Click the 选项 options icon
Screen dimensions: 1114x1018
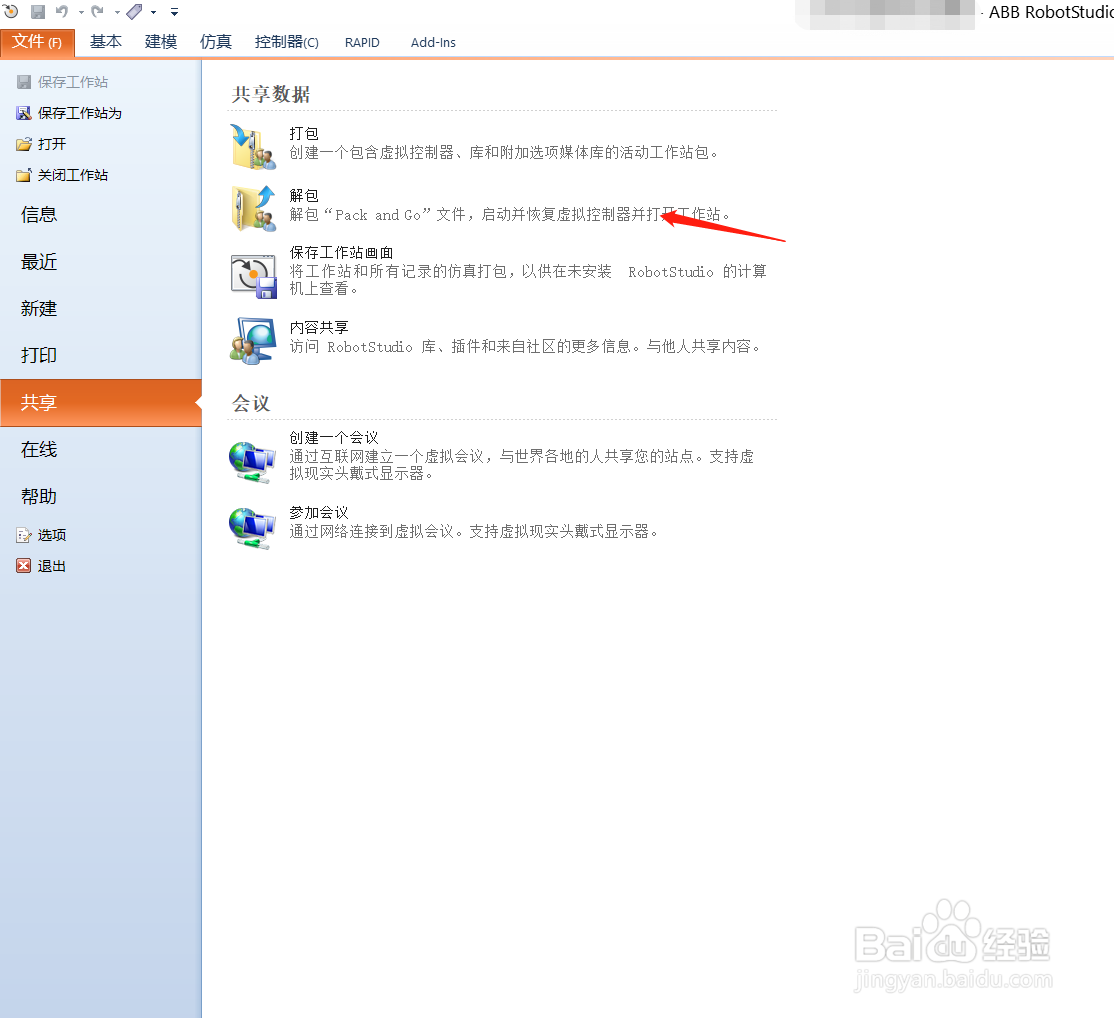click(x=24, y=535)
